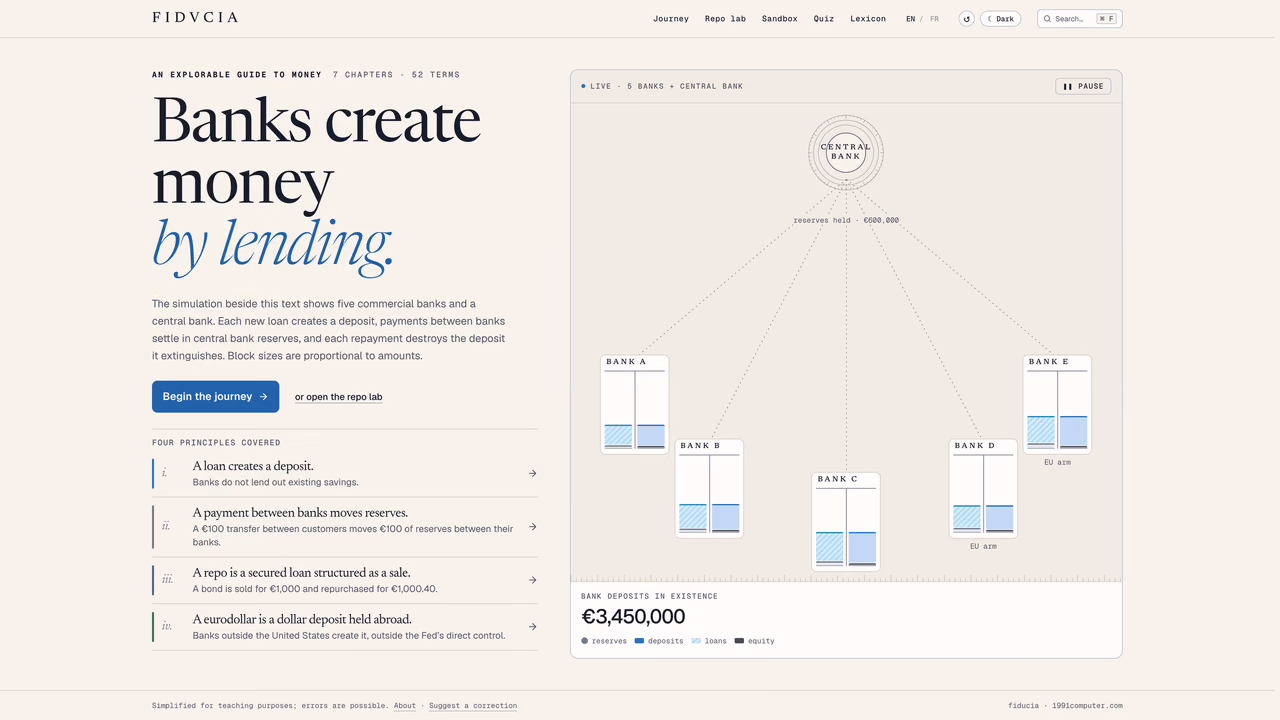Click the '7 CHAPTERS' text
Viewport: 1280px width, 720px height.
coord(362,75)
